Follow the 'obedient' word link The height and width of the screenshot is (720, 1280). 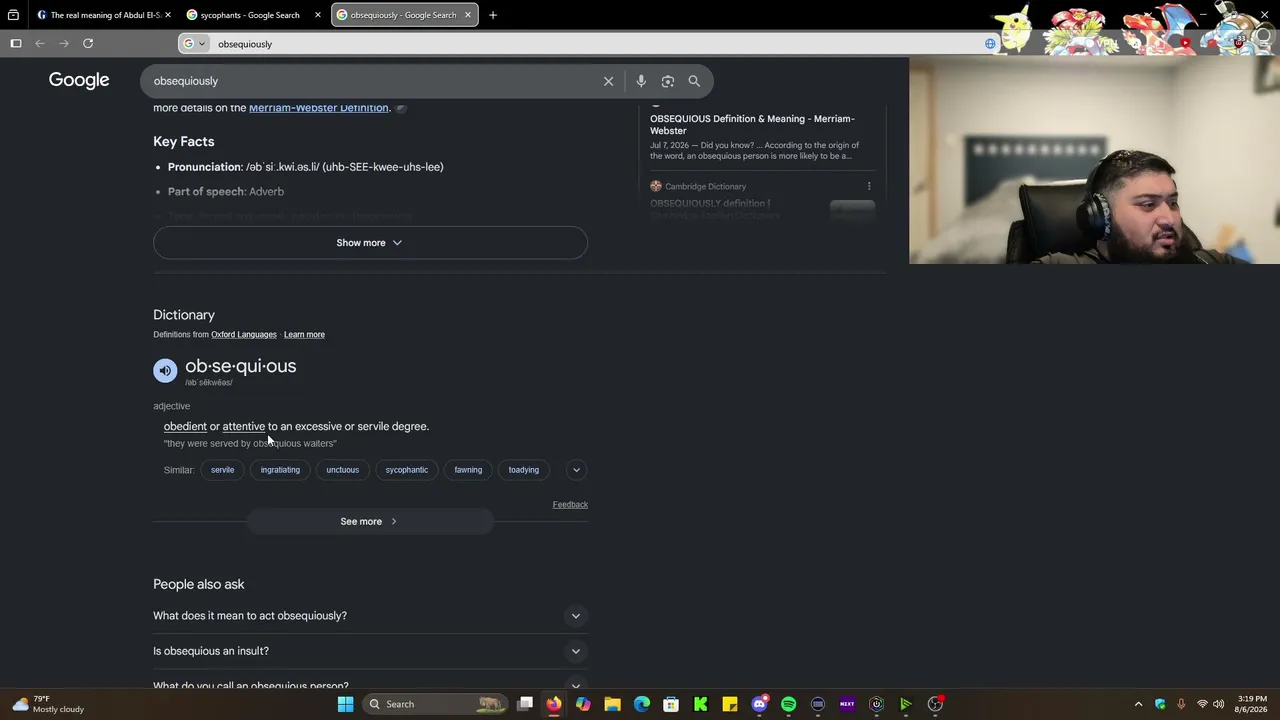185,427
